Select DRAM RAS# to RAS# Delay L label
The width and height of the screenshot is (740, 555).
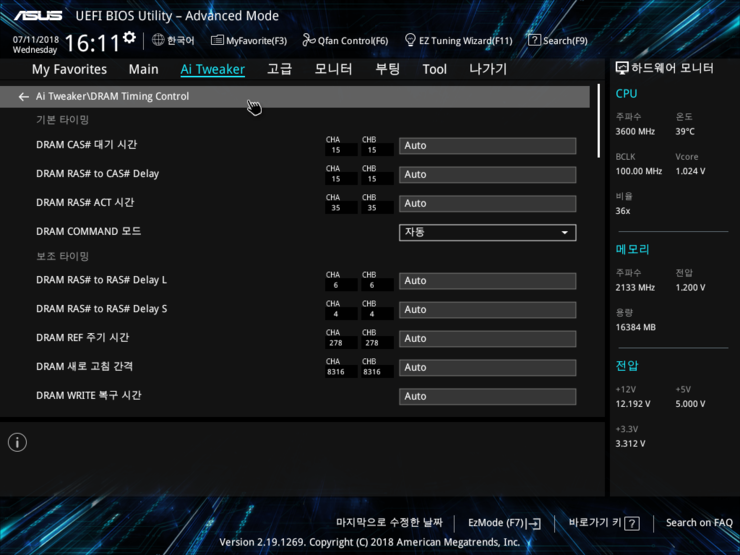101,280
